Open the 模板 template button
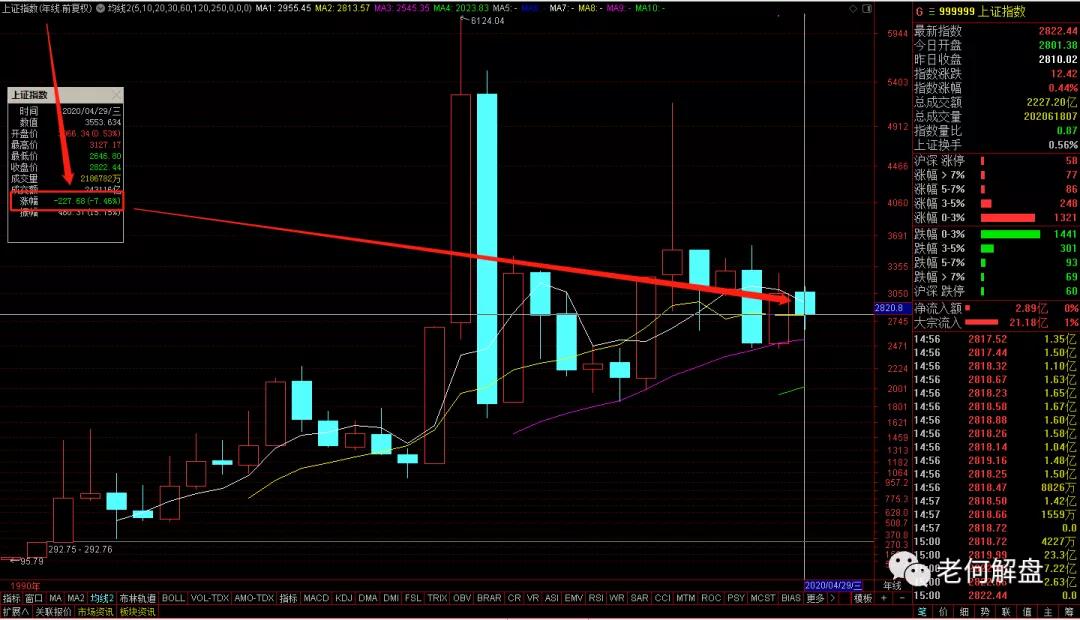 pyautogui.click(x=863, y=598)
